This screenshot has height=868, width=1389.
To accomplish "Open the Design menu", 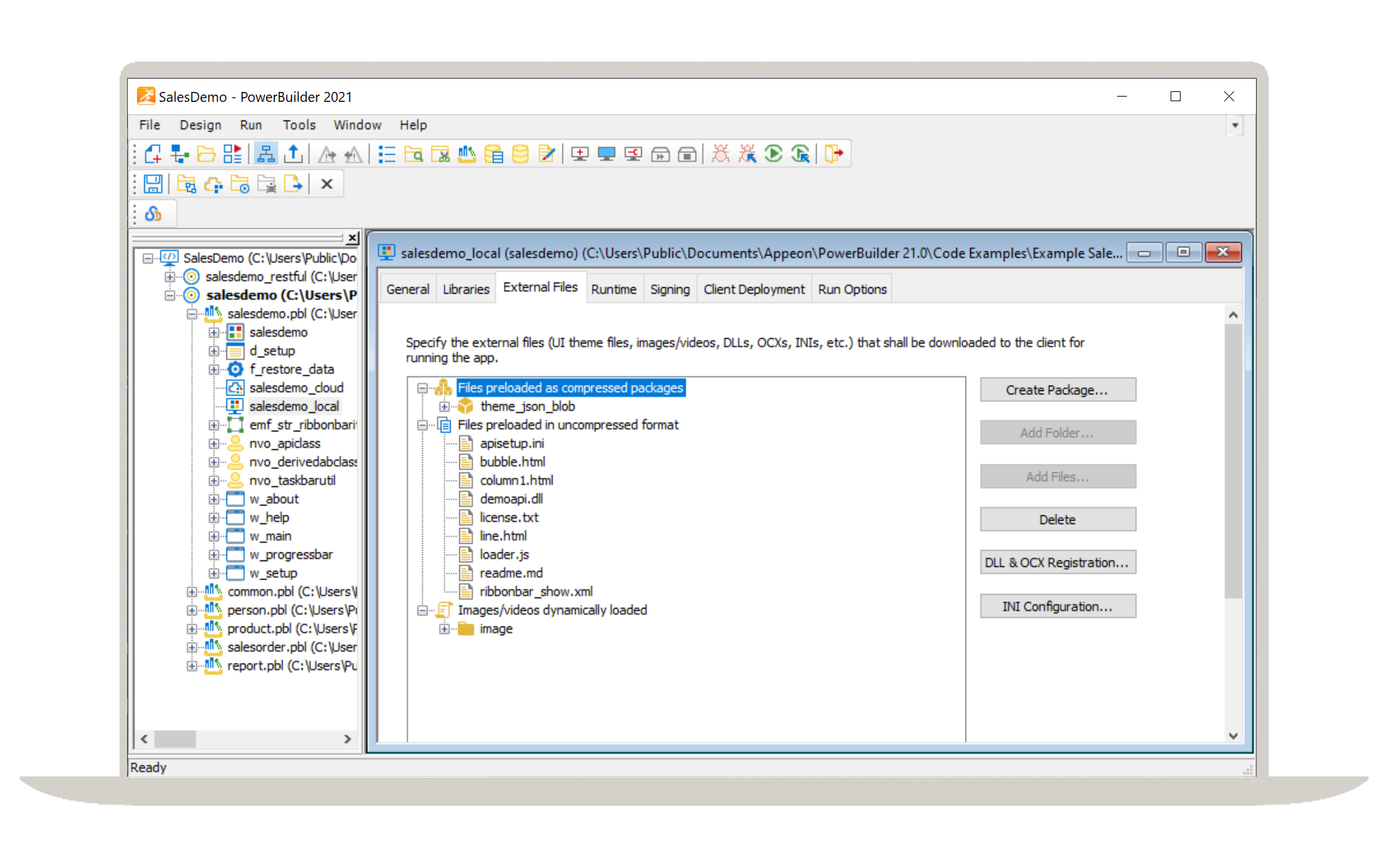I will pyautogui.click(x=201, y=125).
